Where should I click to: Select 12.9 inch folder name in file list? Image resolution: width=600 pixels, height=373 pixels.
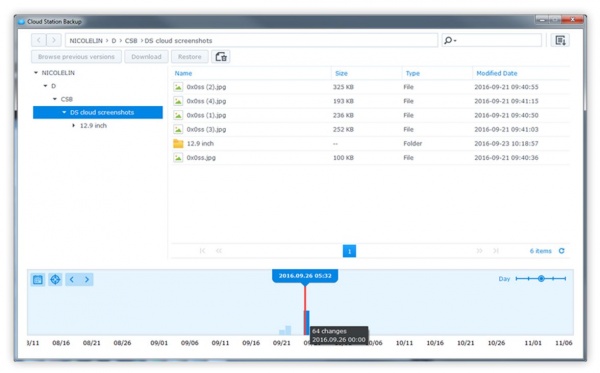[200, 143]
